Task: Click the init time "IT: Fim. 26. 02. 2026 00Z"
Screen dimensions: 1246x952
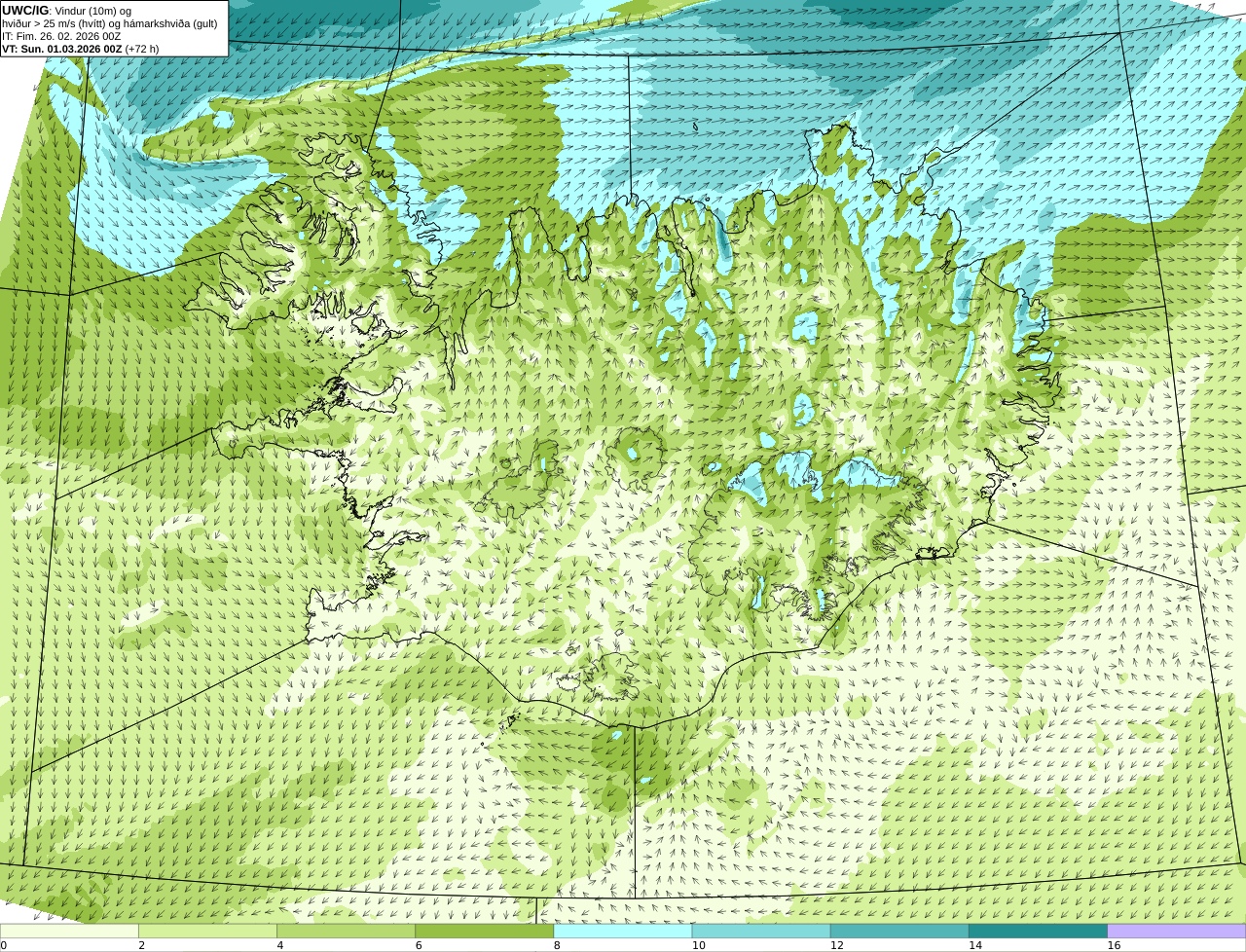Action: coord(61,36)
